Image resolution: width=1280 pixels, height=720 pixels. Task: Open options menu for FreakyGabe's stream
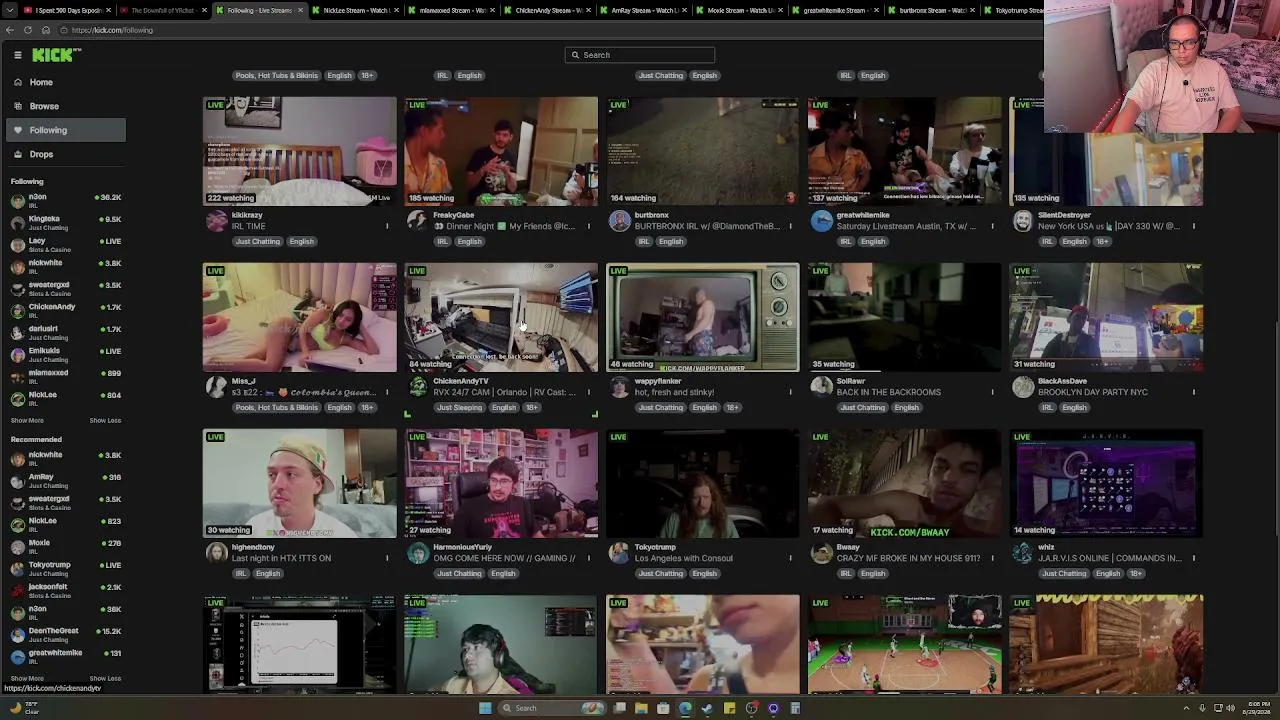(589, 226)
